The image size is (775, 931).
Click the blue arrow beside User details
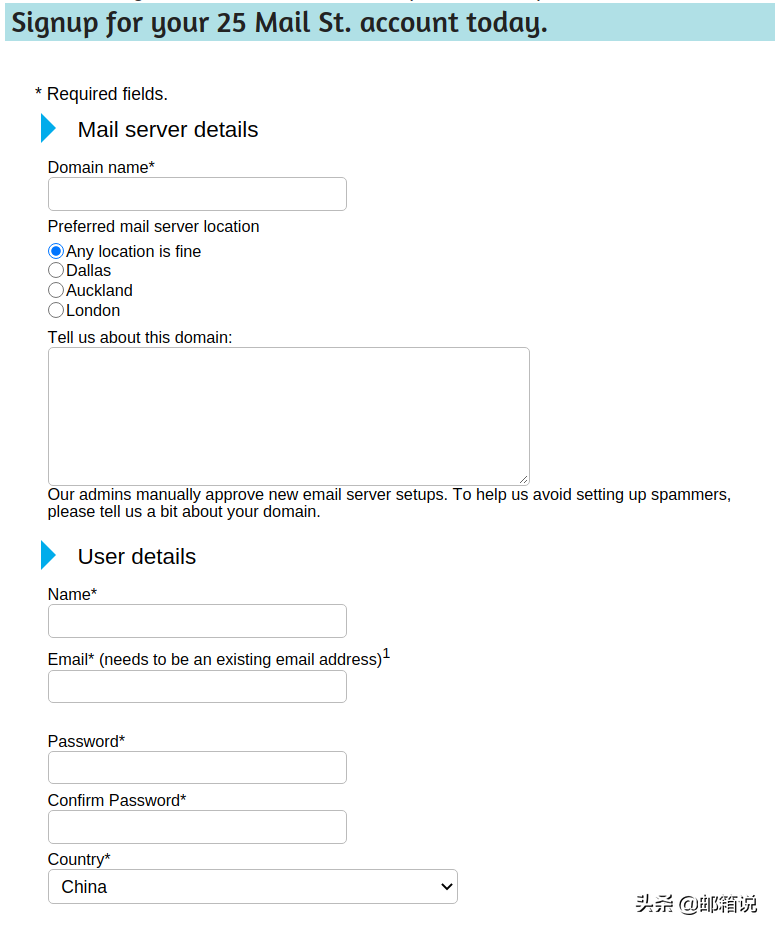coord(48,555)
